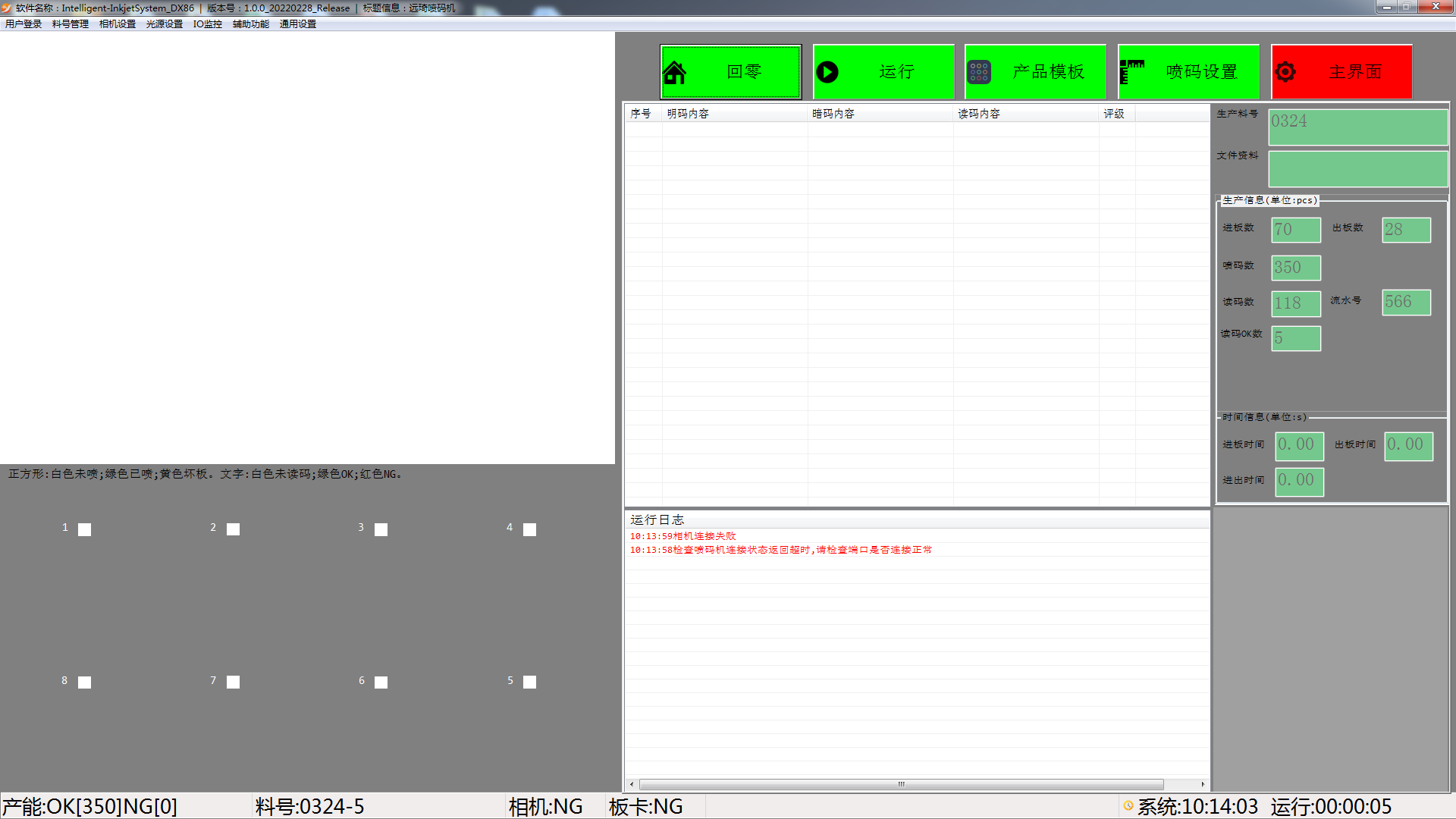Expand the 通用设置 menu
The width and height of the screenshot is (1456, 819).
(297, 24)
